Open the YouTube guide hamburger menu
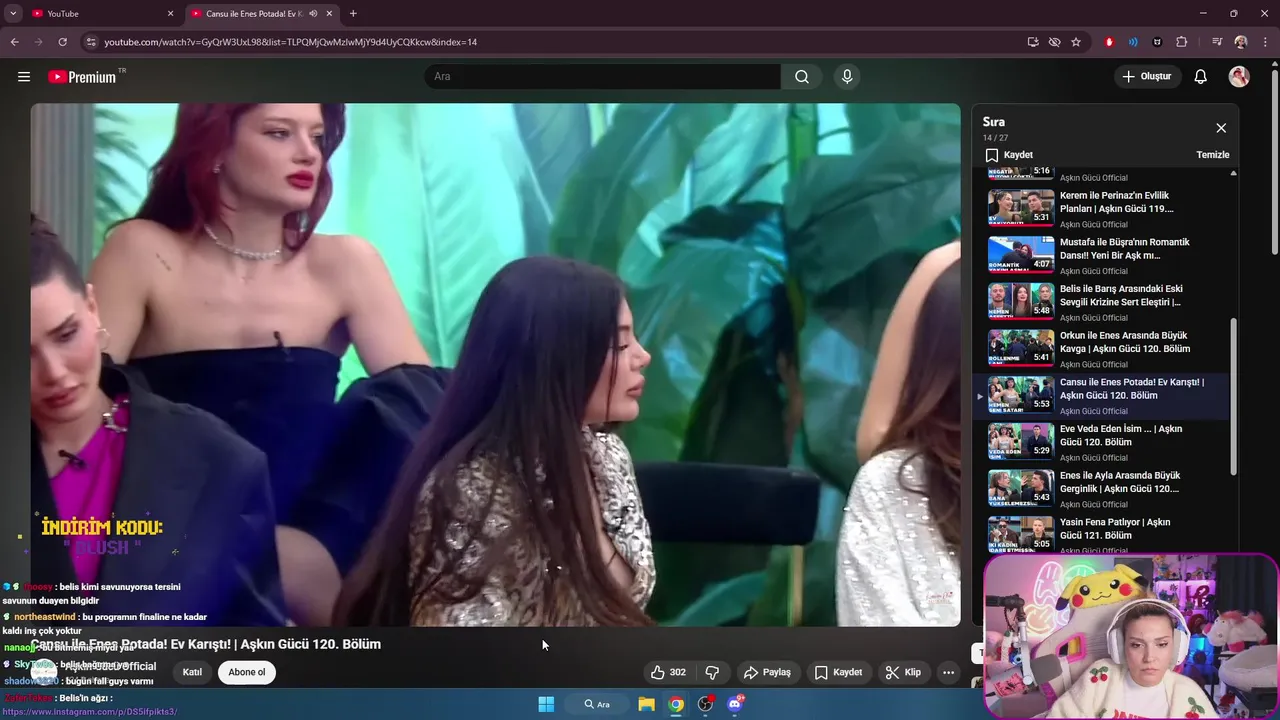1280x720 pixels. [x=24, y=77]
